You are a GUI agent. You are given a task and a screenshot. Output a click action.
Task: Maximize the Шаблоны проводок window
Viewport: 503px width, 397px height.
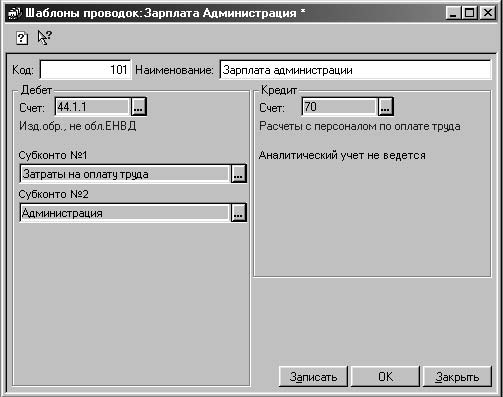470,13
